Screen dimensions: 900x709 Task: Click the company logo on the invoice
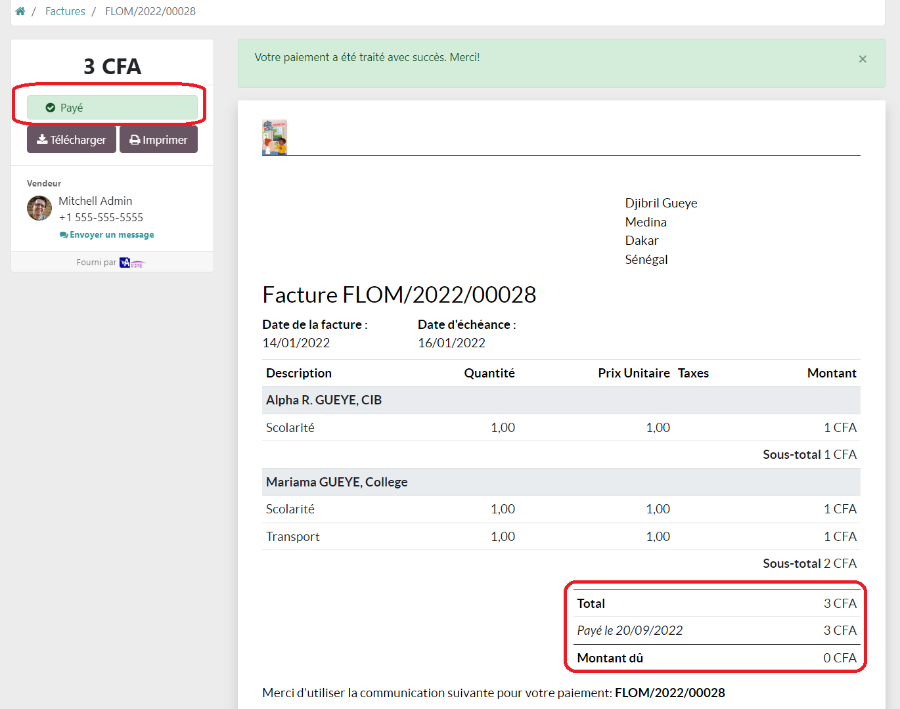274,137
